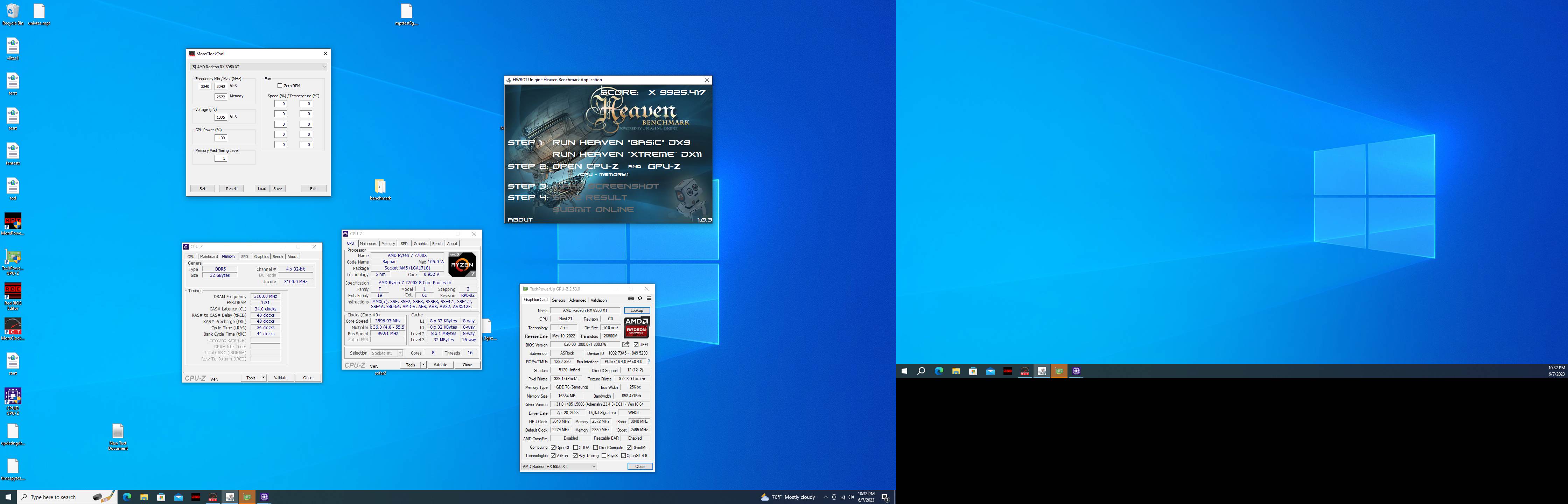Open the GPU-Z screenshot camera icon

pos(631,298)
